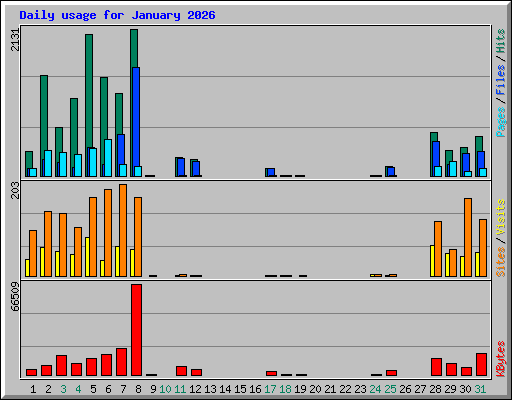Click the red "KBytes" legend label
The image size is (512, 400).
[501, 359]
